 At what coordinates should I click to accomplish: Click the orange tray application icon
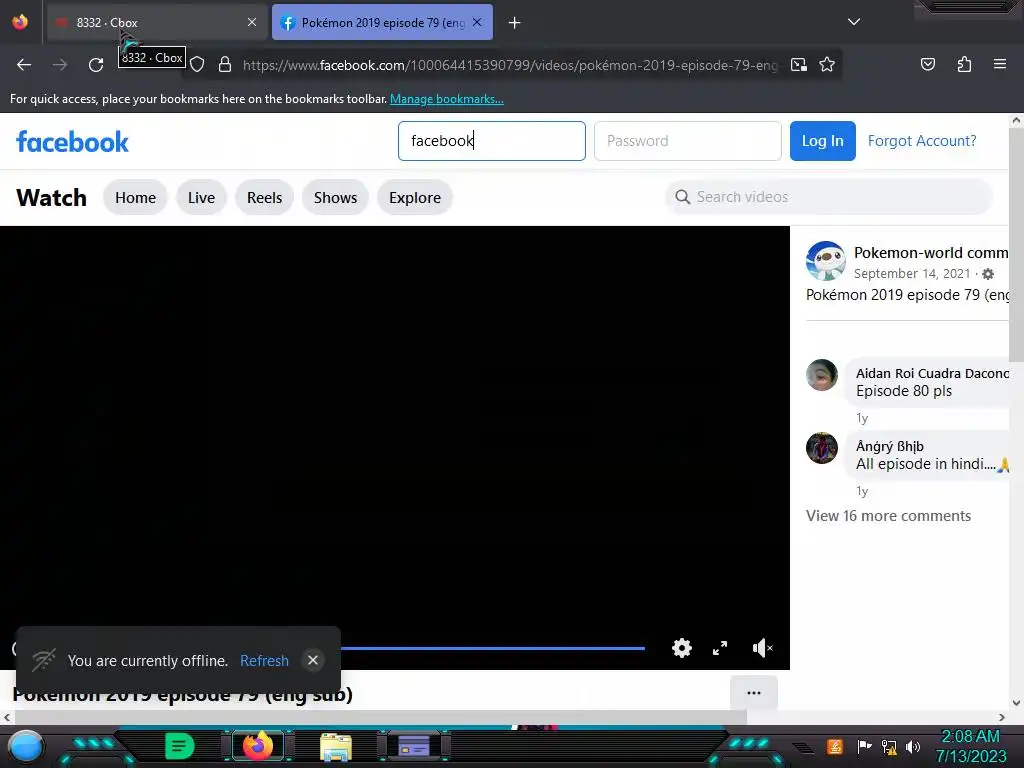(835, 746)
